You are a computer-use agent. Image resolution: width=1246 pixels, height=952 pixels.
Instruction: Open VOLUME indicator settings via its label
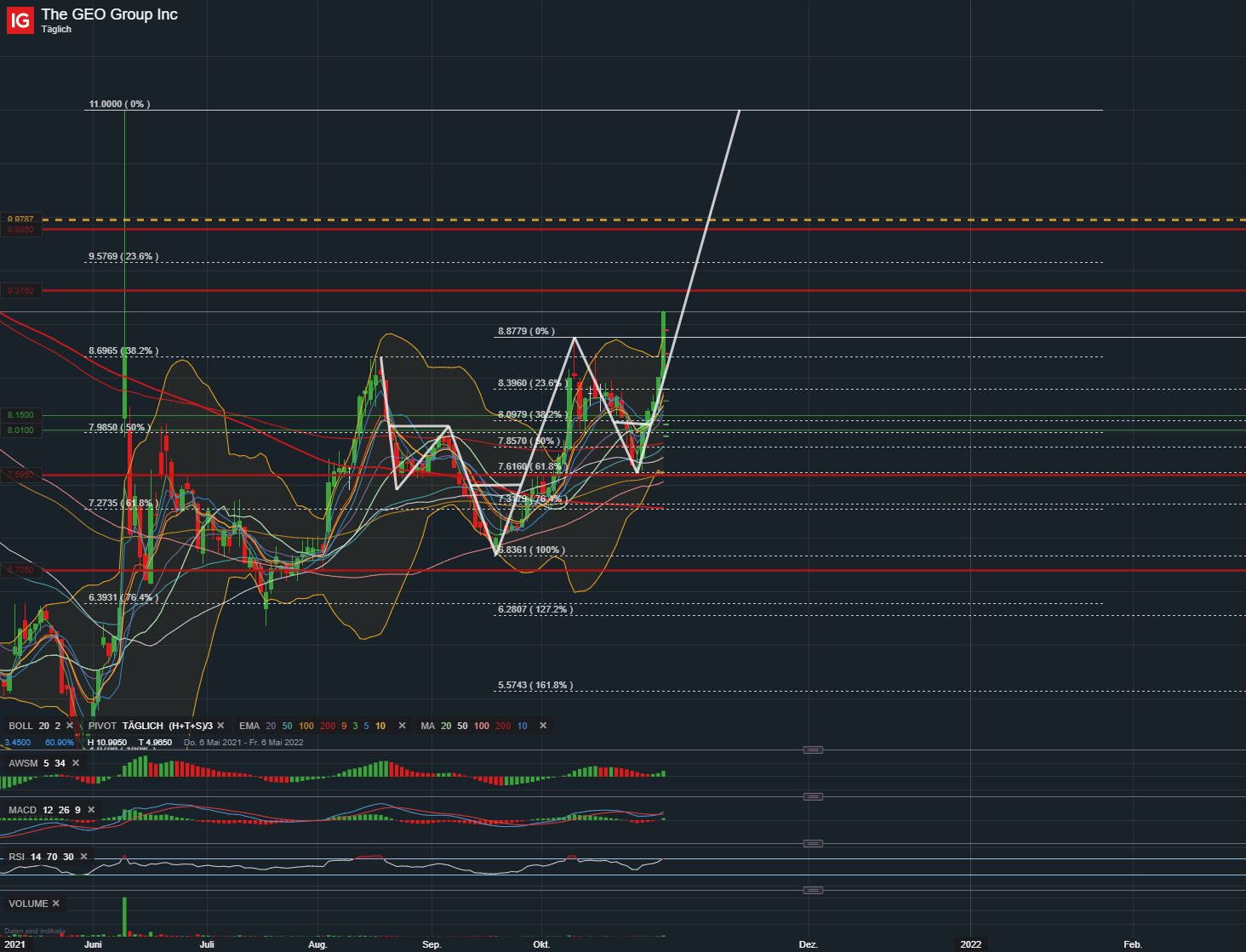click(x=28, y=904)
